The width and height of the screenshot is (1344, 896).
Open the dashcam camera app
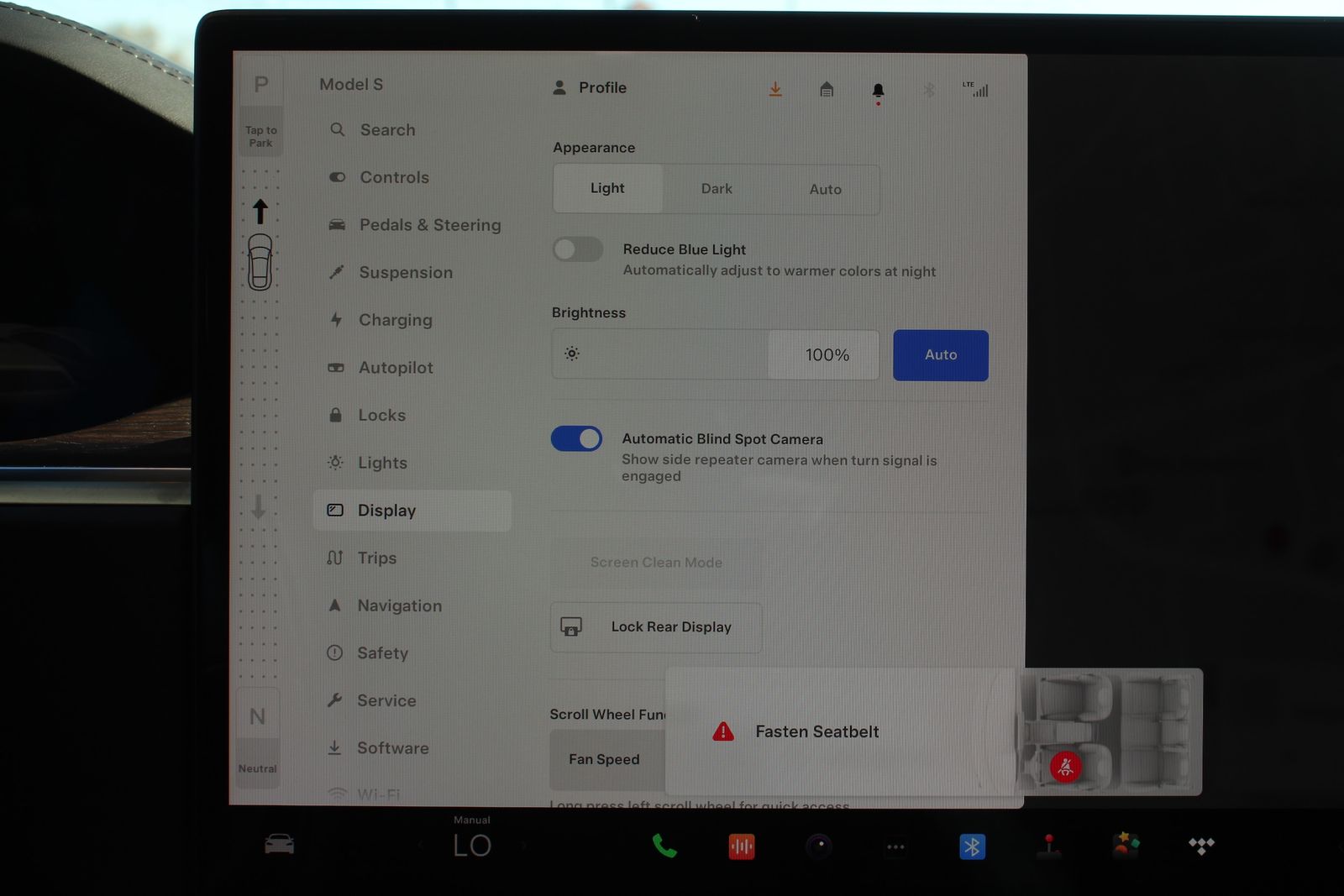point(819,846)
